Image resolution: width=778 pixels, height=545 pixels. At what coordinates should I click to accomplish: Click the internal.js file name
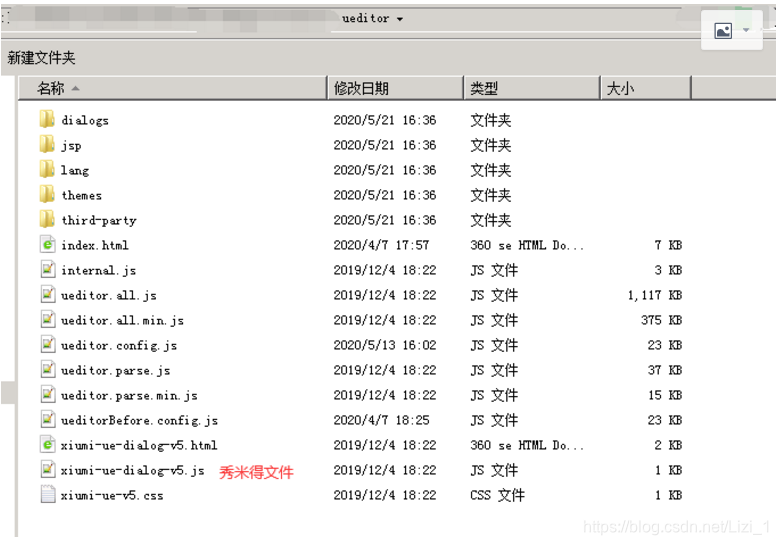pos(99,270)
